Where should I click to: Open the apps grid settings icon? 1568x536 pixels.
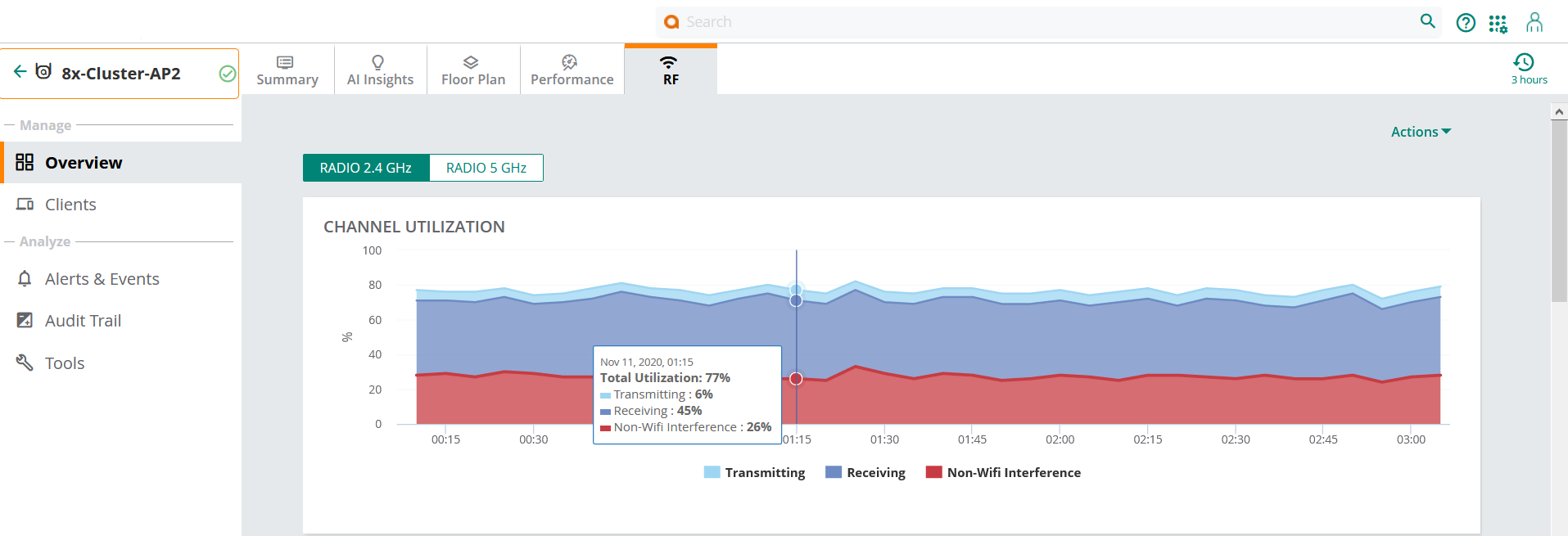pyautogui.click(x=1498, y=24)
